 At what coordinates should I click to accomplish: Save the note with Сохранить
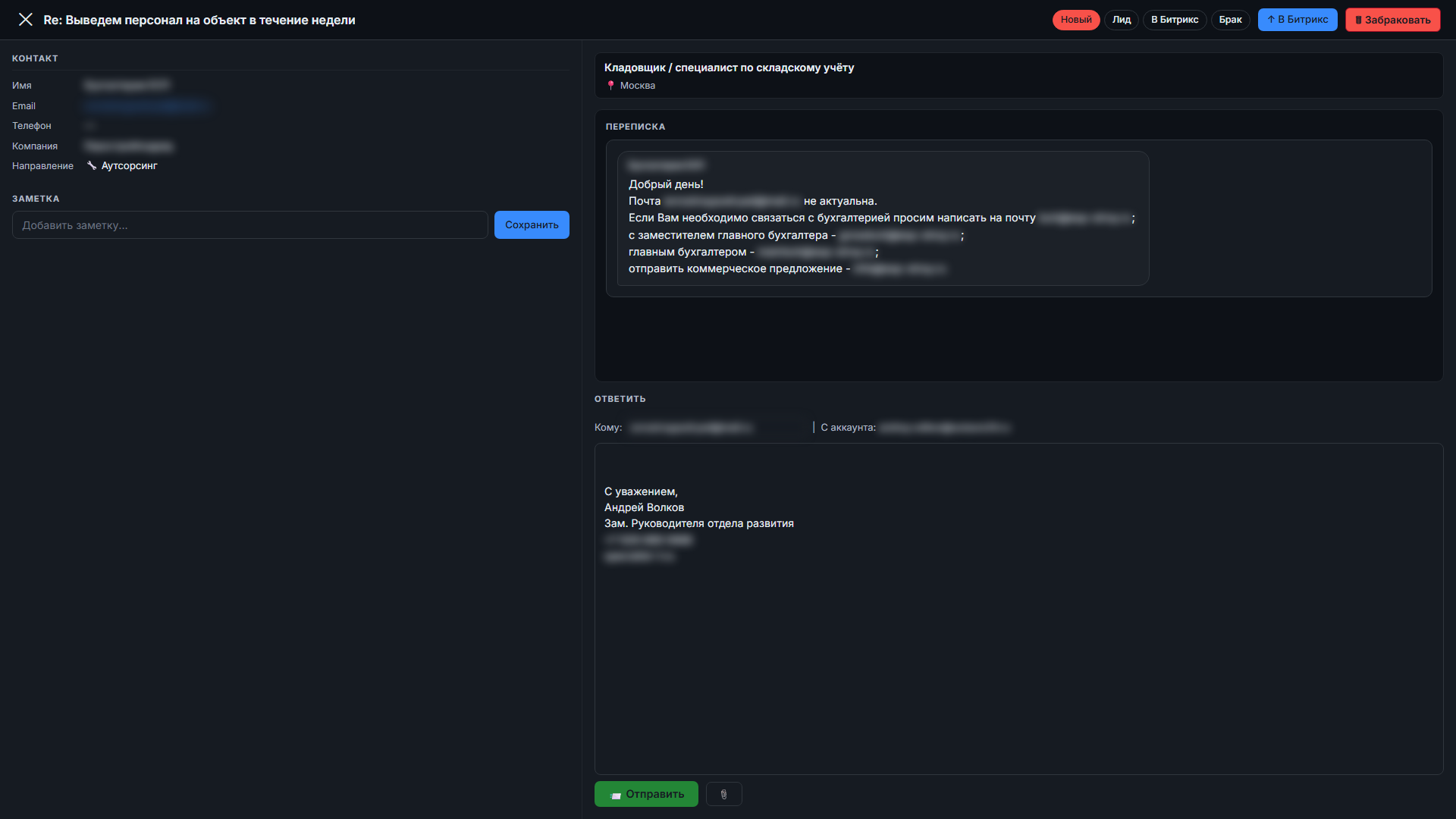click(x=532, y=224)
